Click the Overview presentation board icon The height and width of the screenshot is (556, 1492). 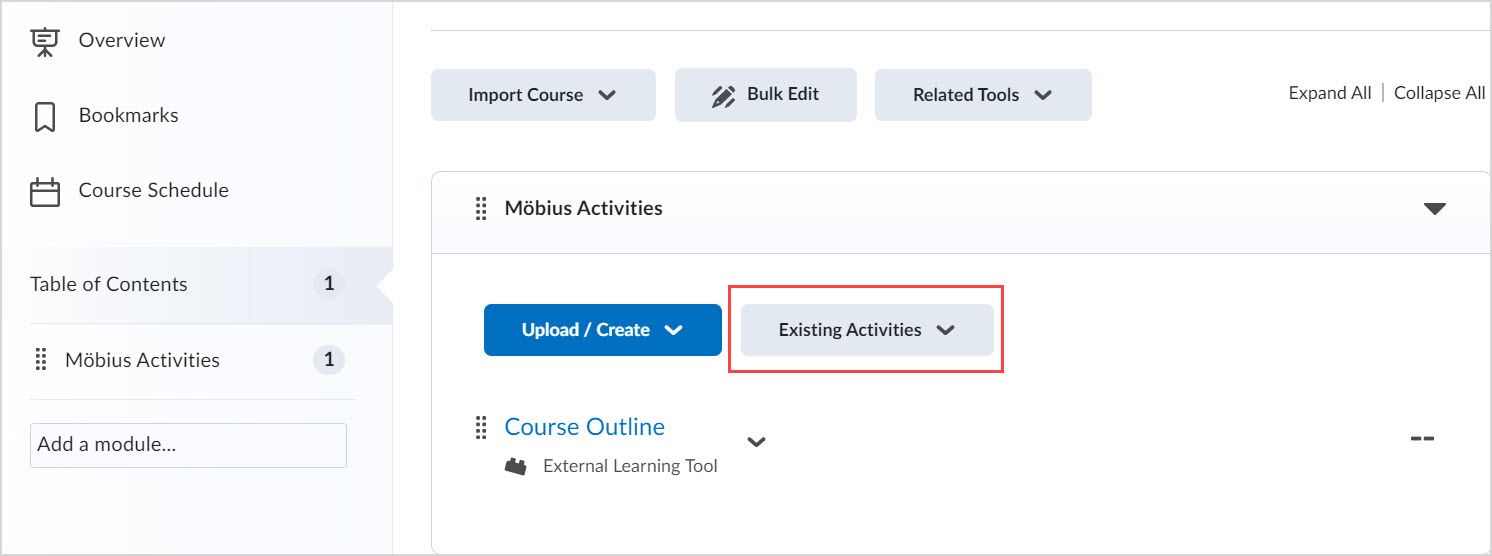(x=44, y=40)
